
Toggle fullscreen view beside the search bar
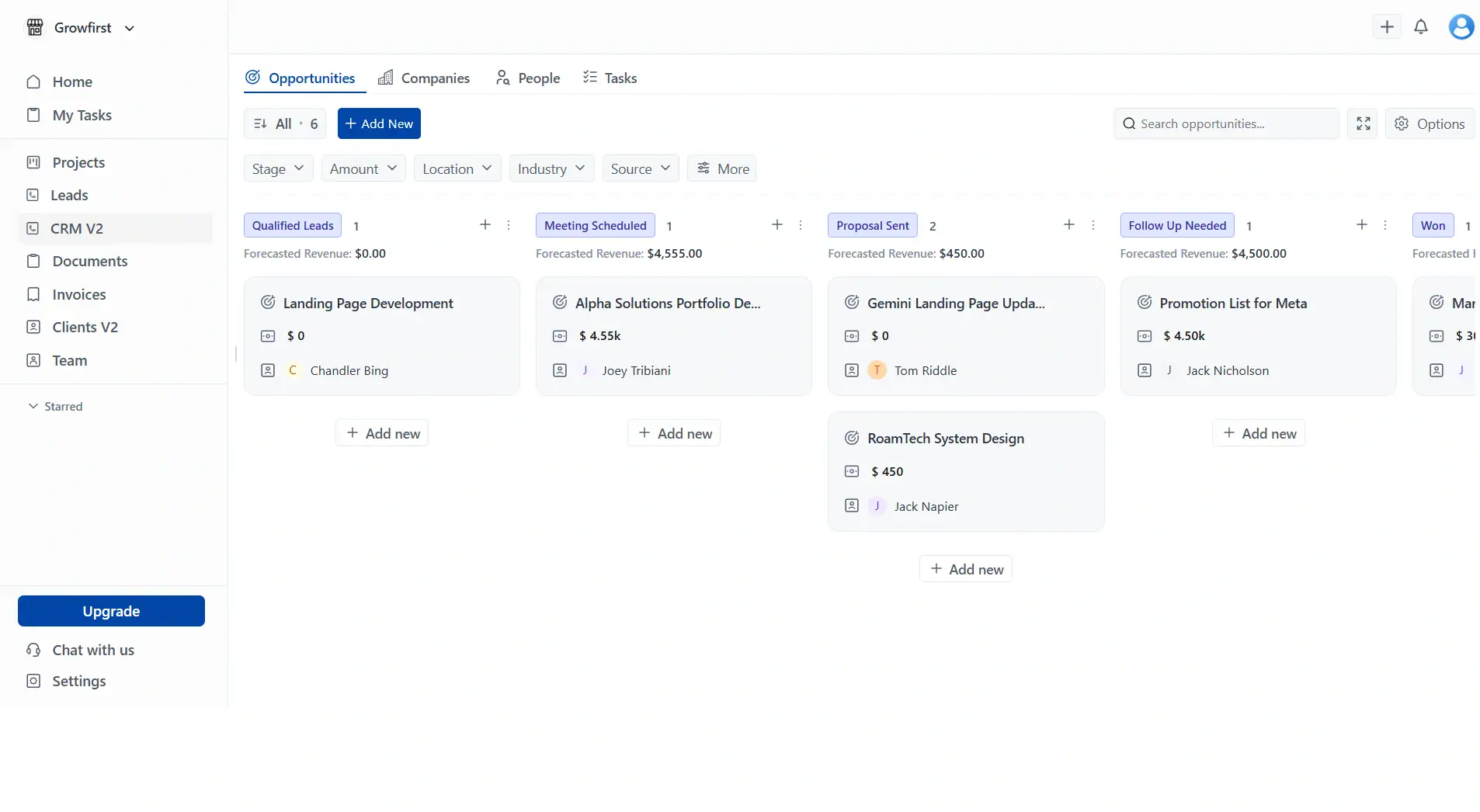tap(1363, 123)
